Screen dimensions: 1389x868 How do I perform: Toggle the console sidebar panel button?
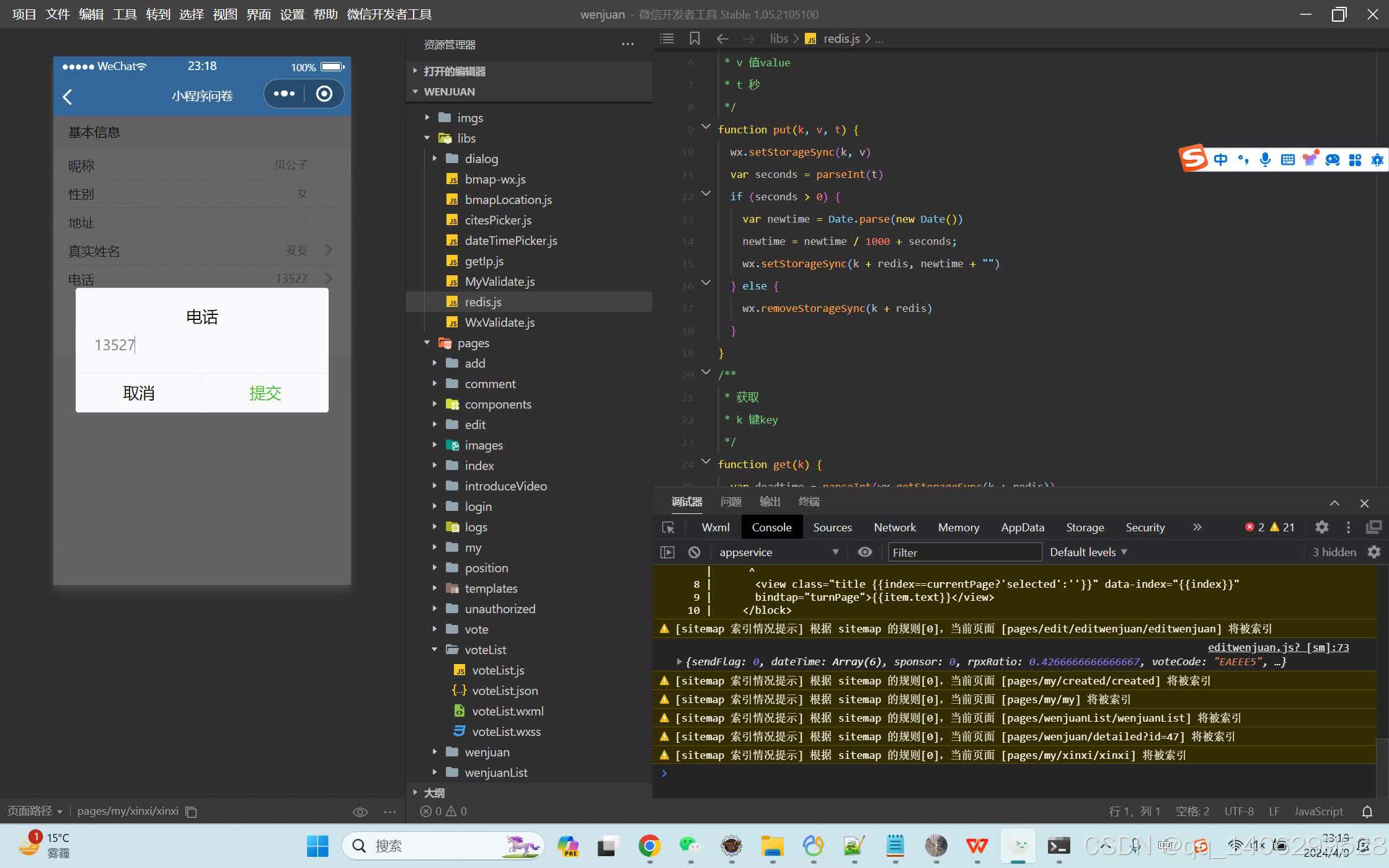[x=667, y=552]
